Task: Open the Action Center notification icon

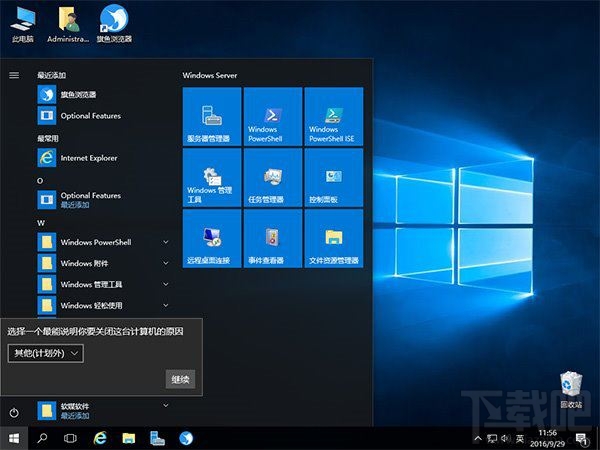Action: [x=582, y=439]
